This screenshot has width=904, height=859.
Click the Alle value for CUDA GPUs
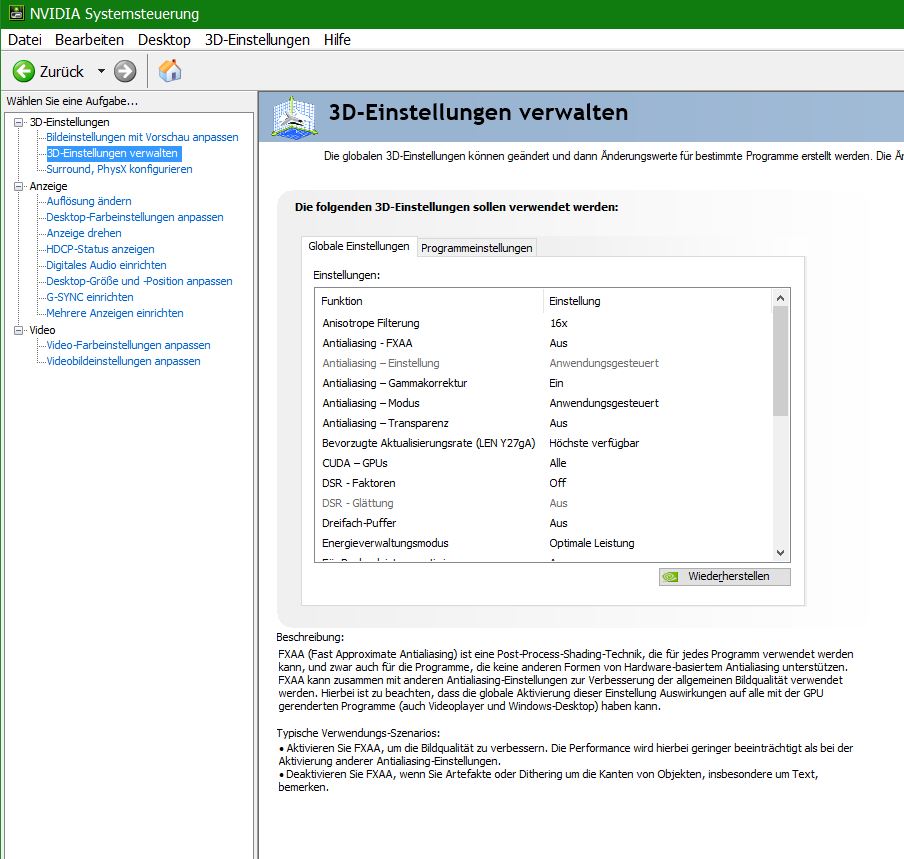pos(558,464)
